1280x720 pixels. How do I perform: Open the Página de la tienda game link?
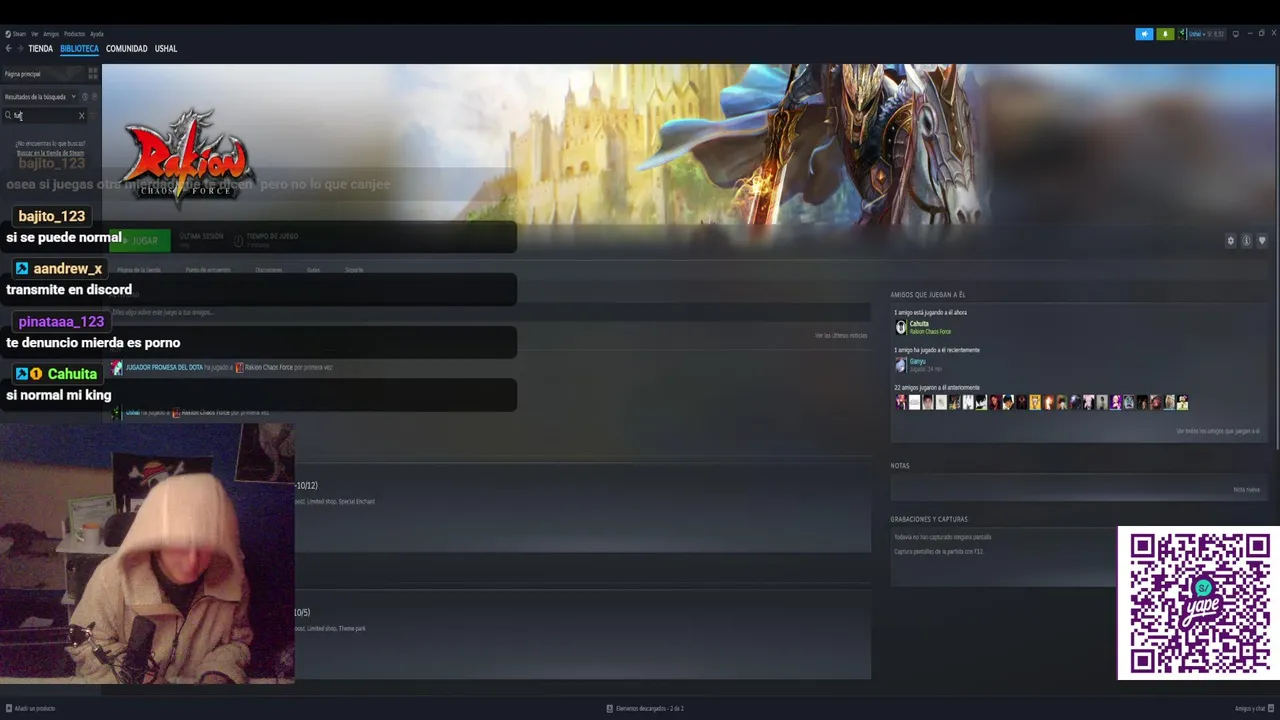pyautogui.click(x=139, y=270)
